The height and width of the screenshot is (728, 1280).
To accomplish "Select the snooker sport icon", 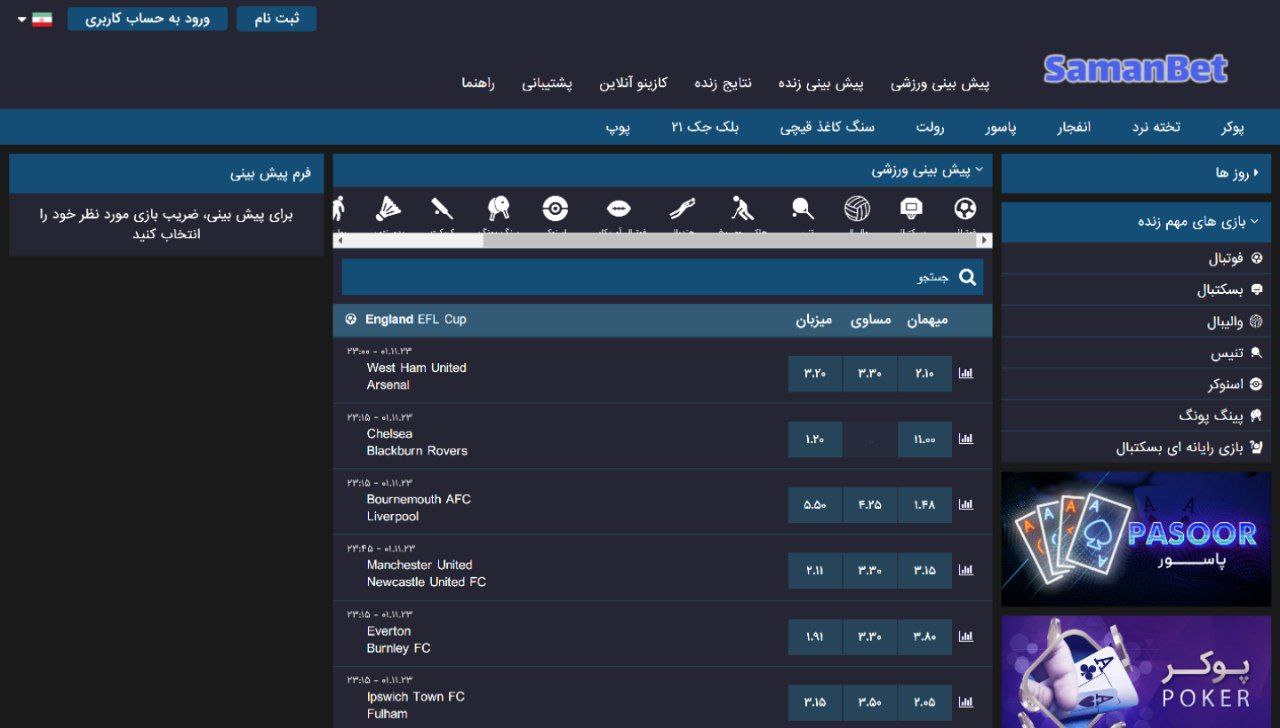I will click(553, 208).
